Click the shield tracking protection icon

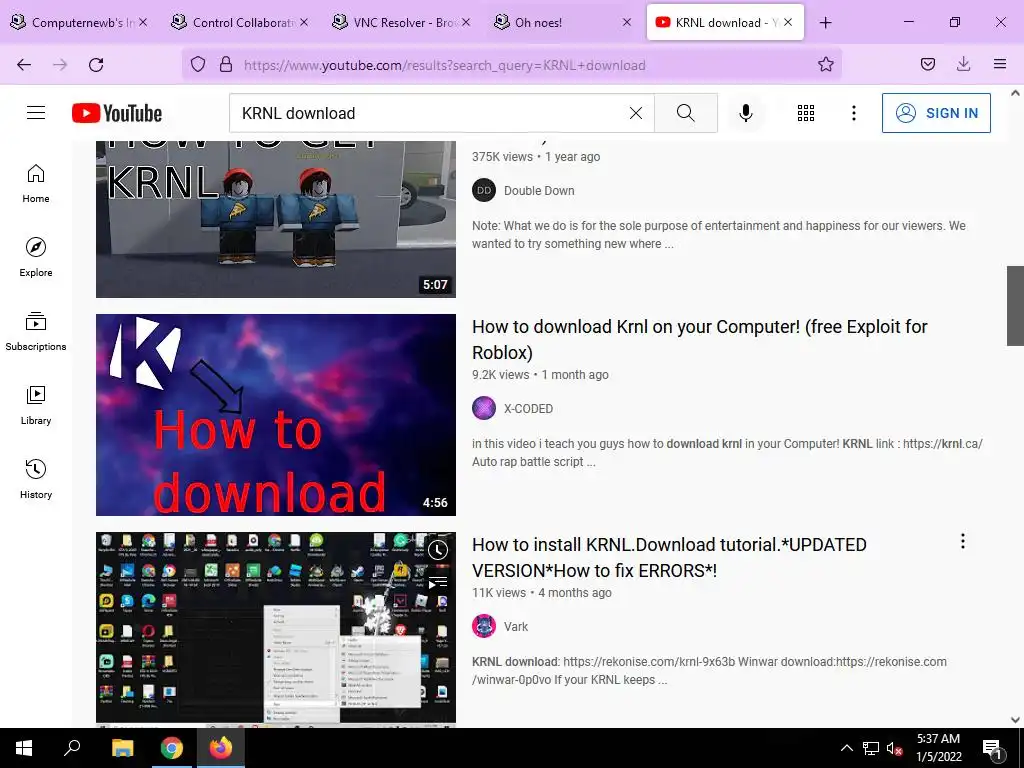pos(198,65)
